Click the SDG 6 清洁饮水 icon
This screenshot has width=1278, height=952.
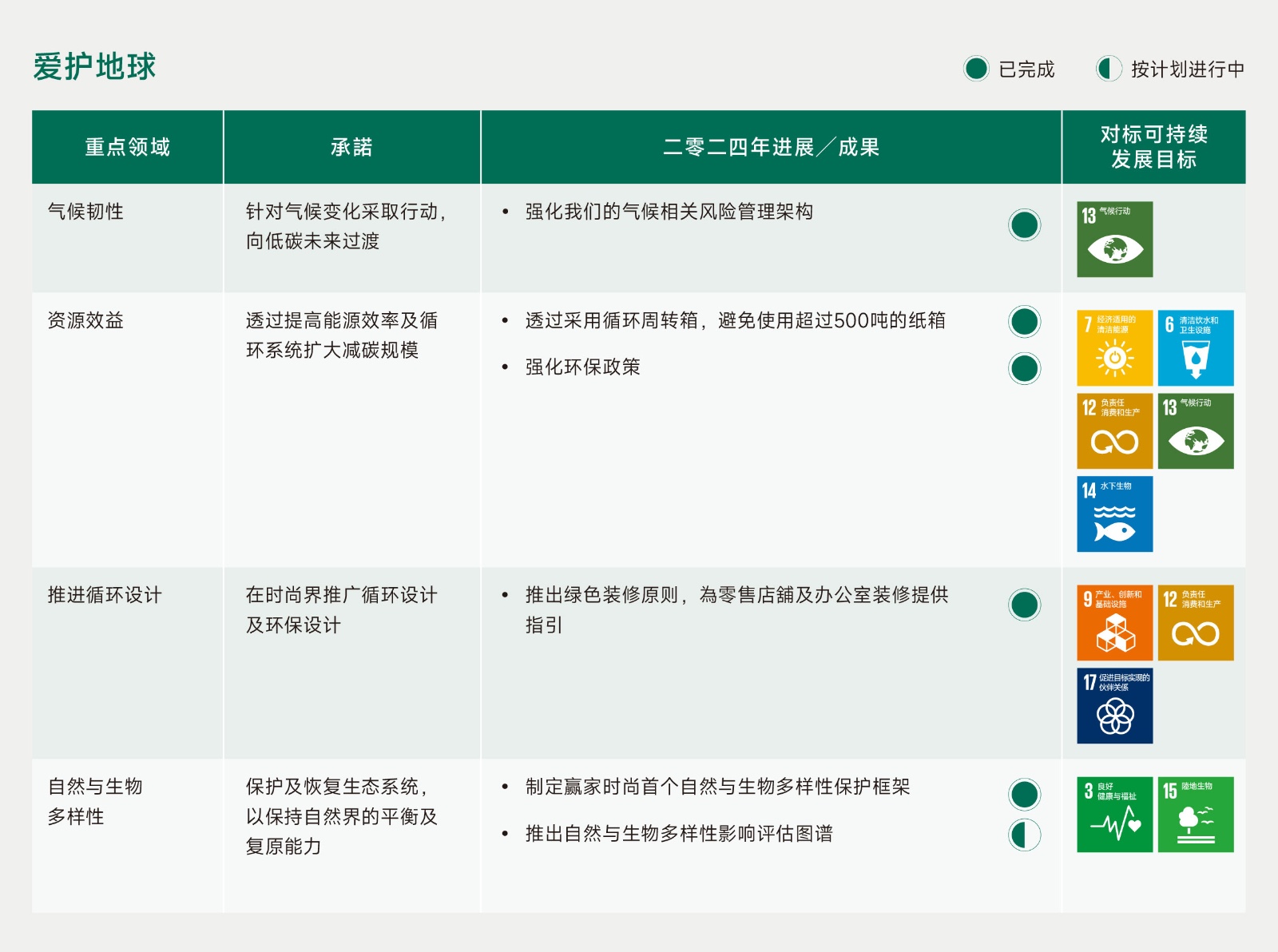click(x=1196, y=348)
